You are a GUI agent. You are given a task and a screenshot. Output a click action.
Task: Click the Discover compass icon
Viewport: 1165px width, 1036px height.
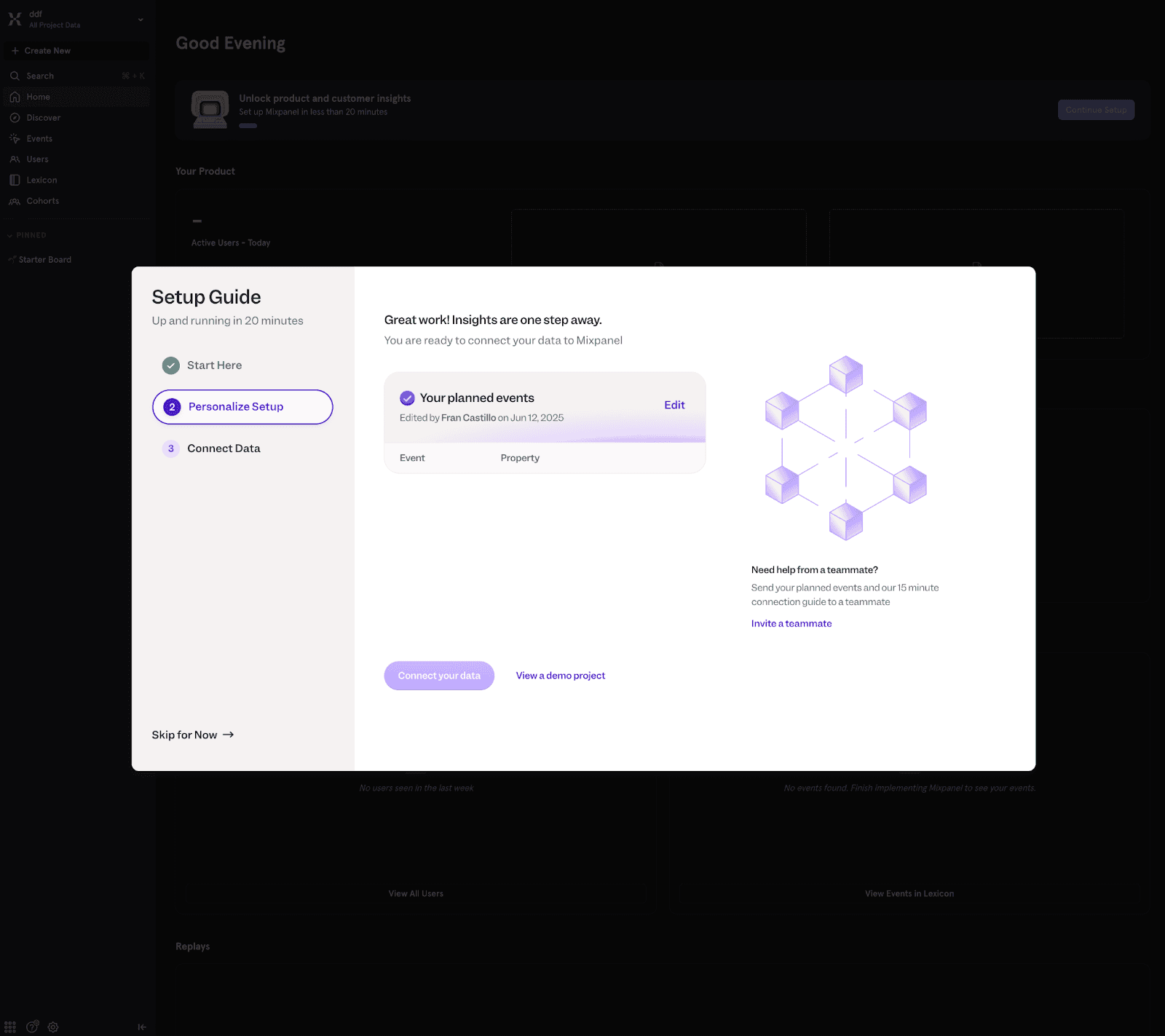click(x=15, y=118)
